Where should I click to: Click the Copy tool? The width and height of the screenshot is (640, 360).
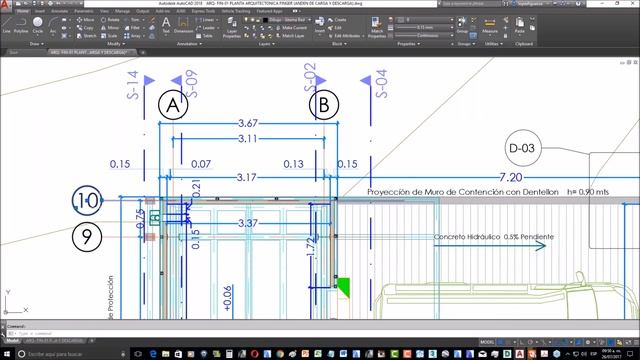pyautogui.click(x=85, y=28)
